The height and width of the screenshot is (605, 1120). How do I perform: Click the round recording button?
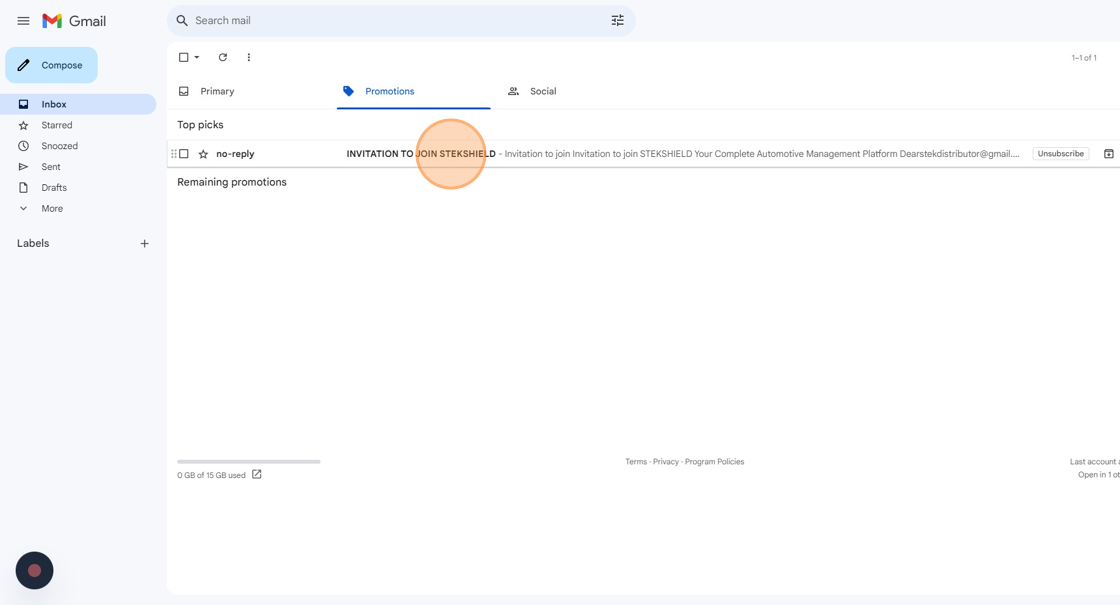(34, 571)
